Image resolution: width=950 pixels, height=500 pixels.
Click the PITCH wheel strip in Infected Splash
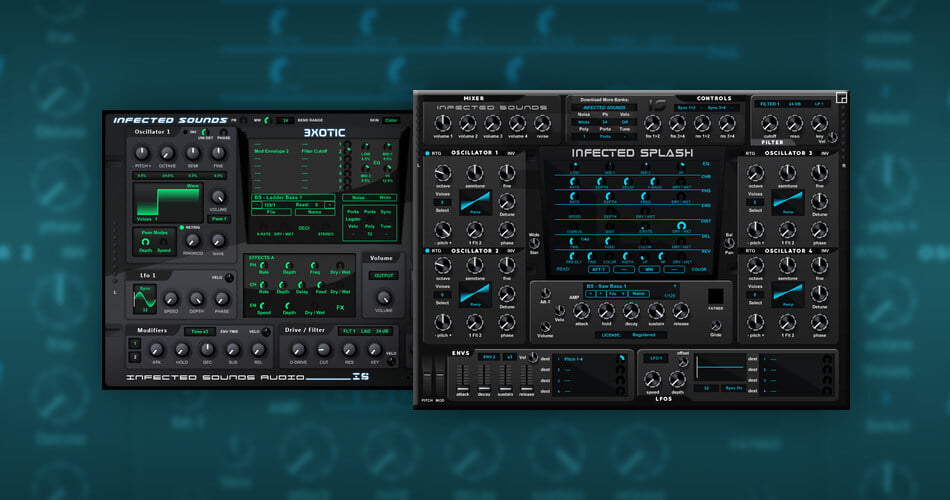click(427, 376)
